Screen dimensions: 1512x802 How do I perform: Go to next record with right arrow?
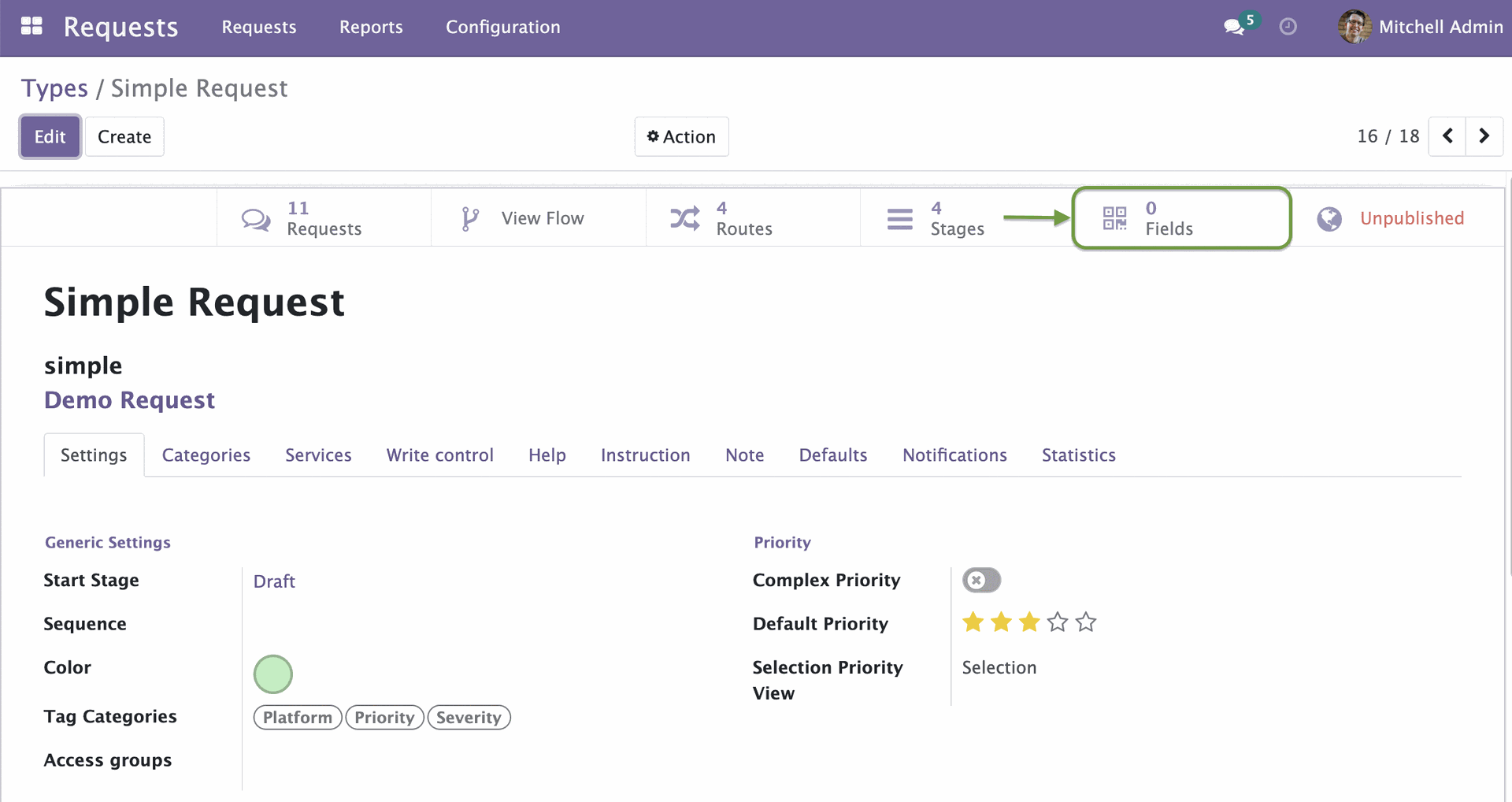pos(1485,136)
